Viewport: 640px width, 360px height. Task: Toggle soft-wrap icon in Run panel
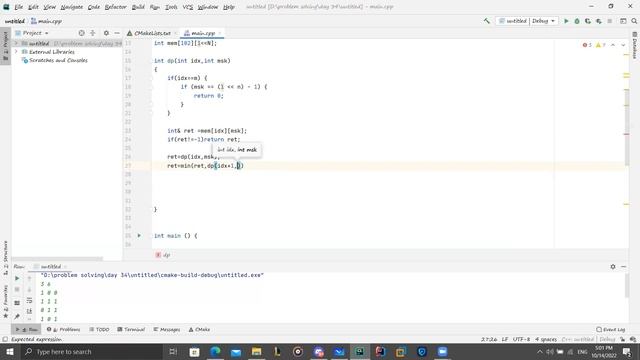tap(29, 300)
